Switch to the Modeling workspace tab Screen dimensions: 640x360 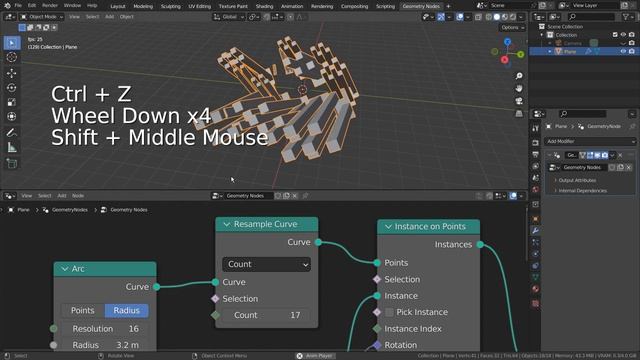click(x=143, y=6)
